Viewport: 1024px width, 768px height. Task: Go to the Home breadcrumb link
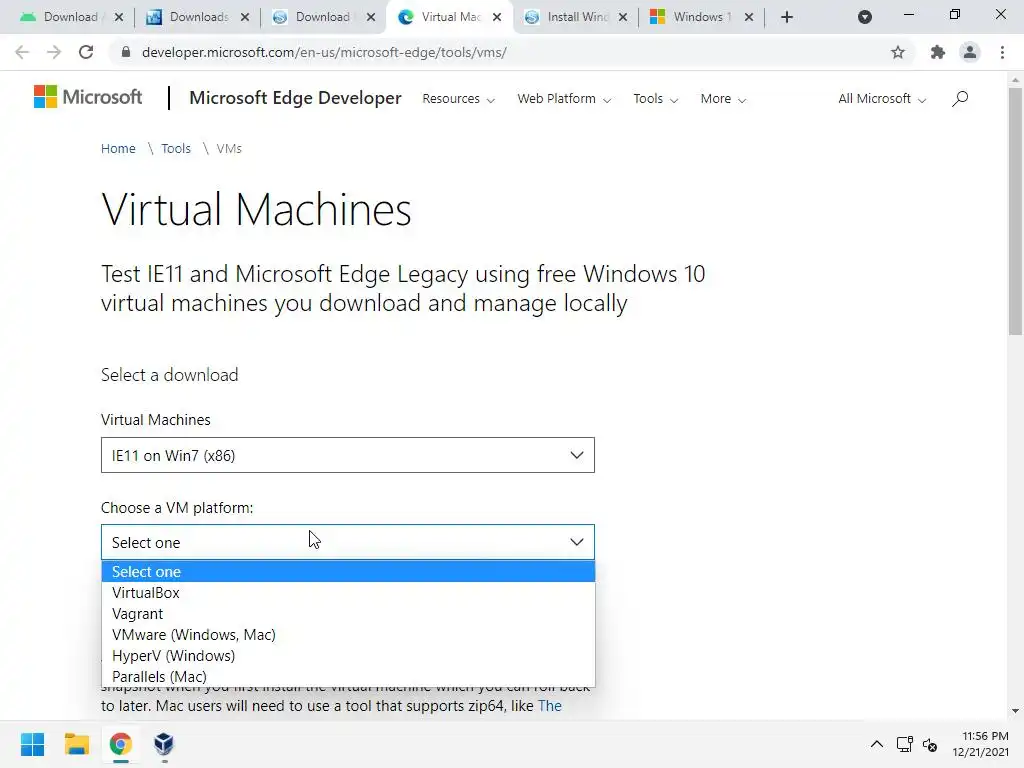point(118,148)
